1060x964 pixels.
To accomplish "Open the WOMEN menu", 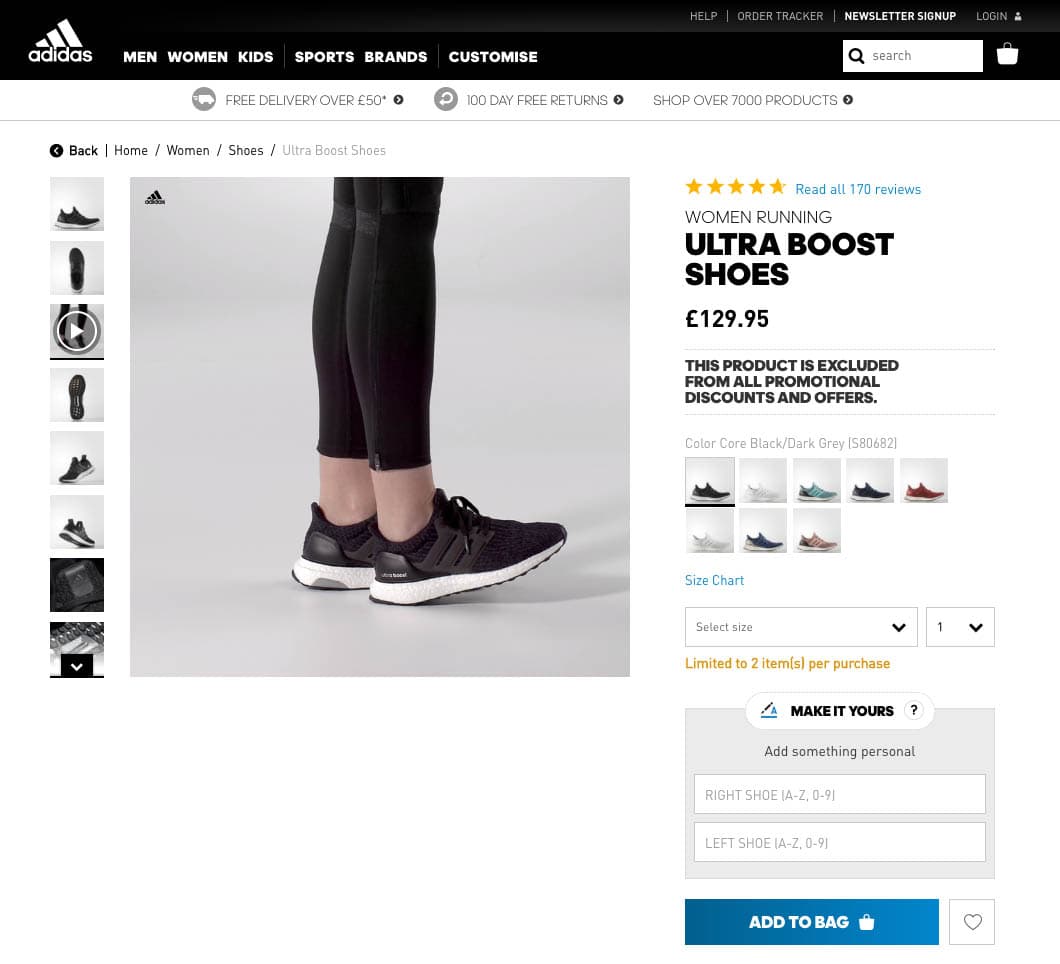I will [x=197, y=57].
